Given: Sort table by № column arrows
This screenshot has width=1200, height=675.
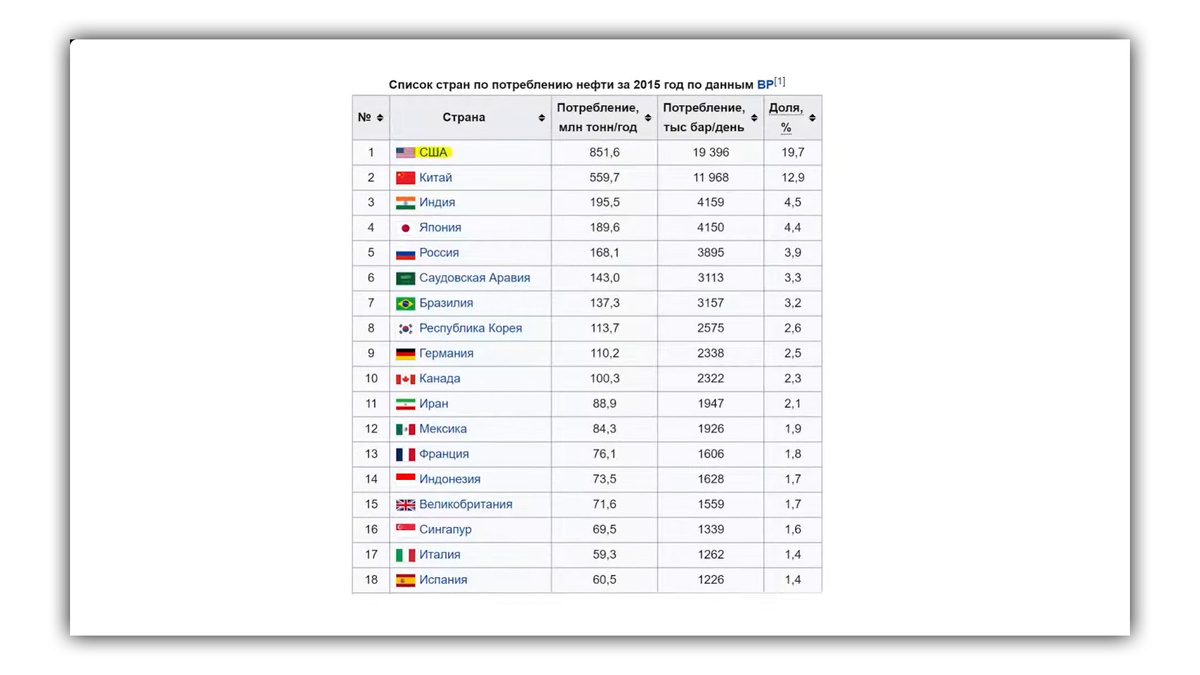Looking at the screenshot, I should [380, 118].
